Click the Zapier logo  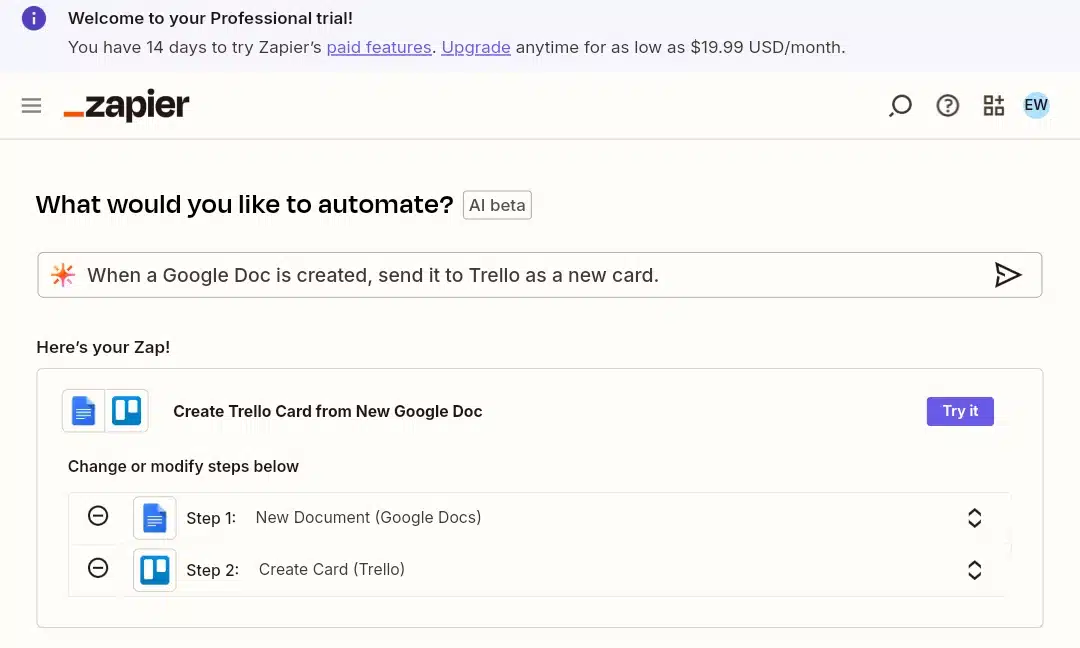click(x=126, y=105)
